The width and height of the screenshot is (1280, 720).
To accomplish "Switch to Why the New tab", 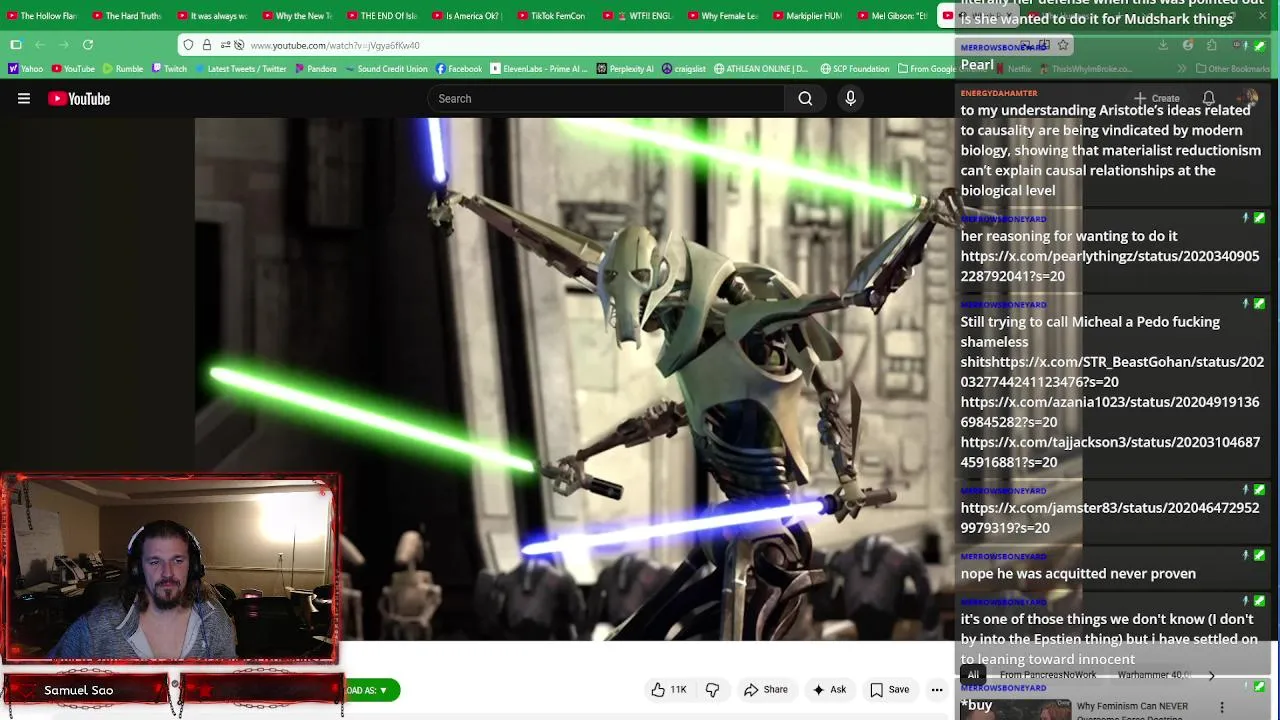I will 297,16.
